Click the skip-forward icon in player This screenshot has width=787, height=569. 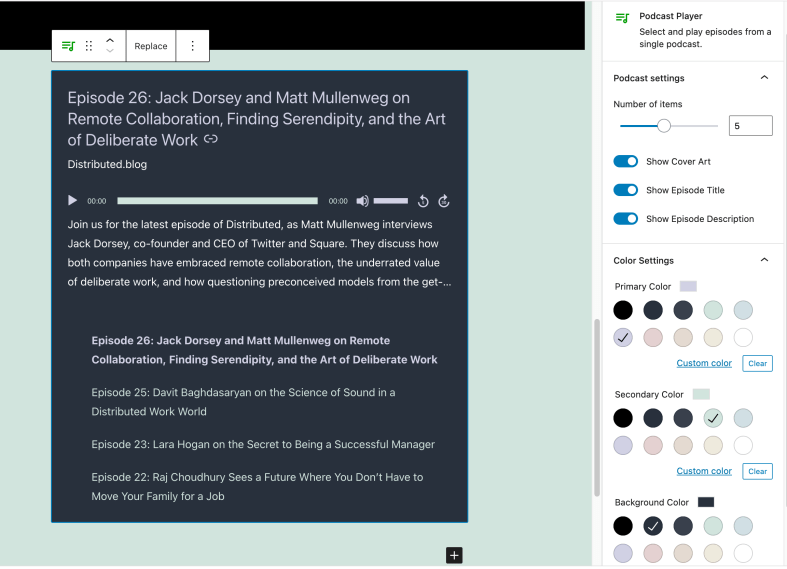(x=444, y=201)
